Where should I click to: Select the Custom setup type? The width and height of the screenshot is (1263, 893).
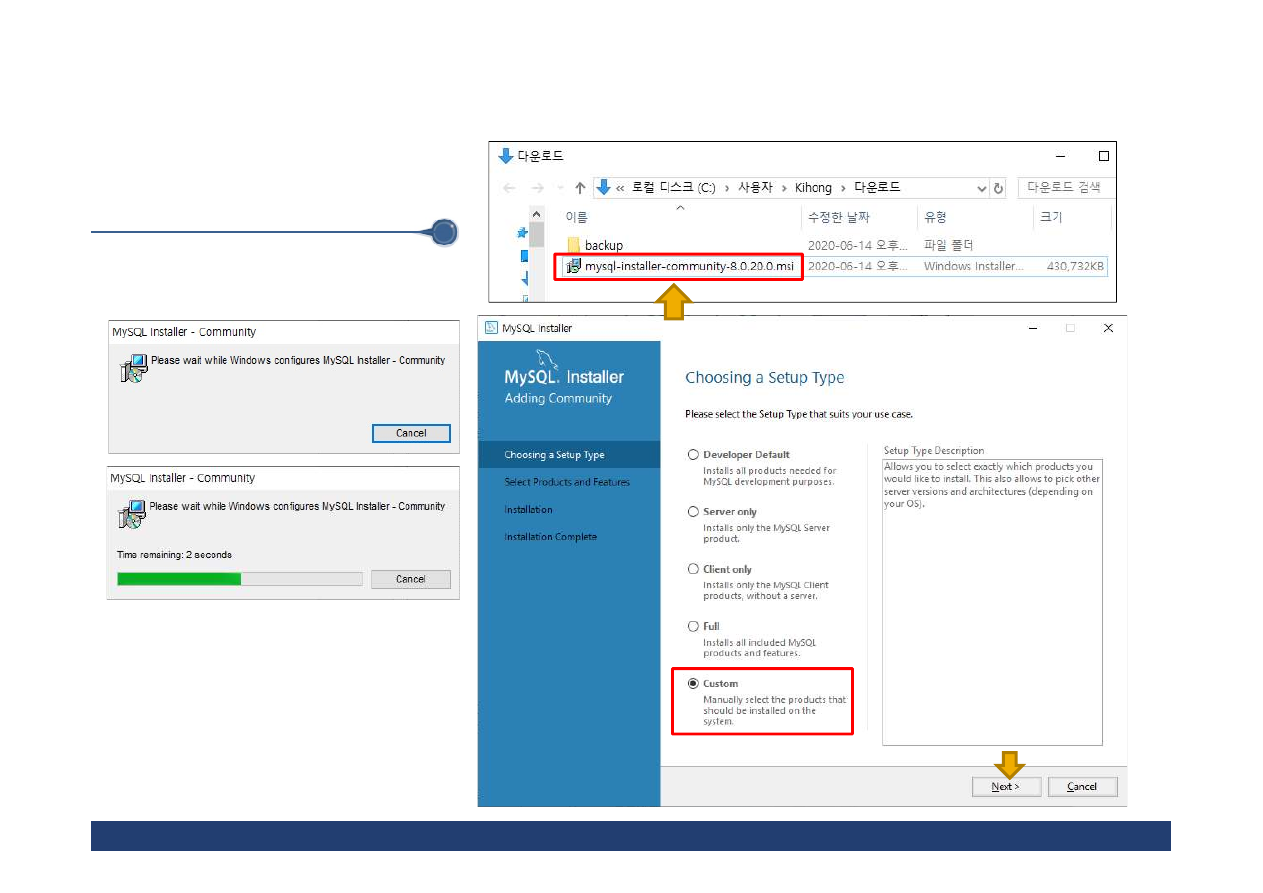pos(693,684)
